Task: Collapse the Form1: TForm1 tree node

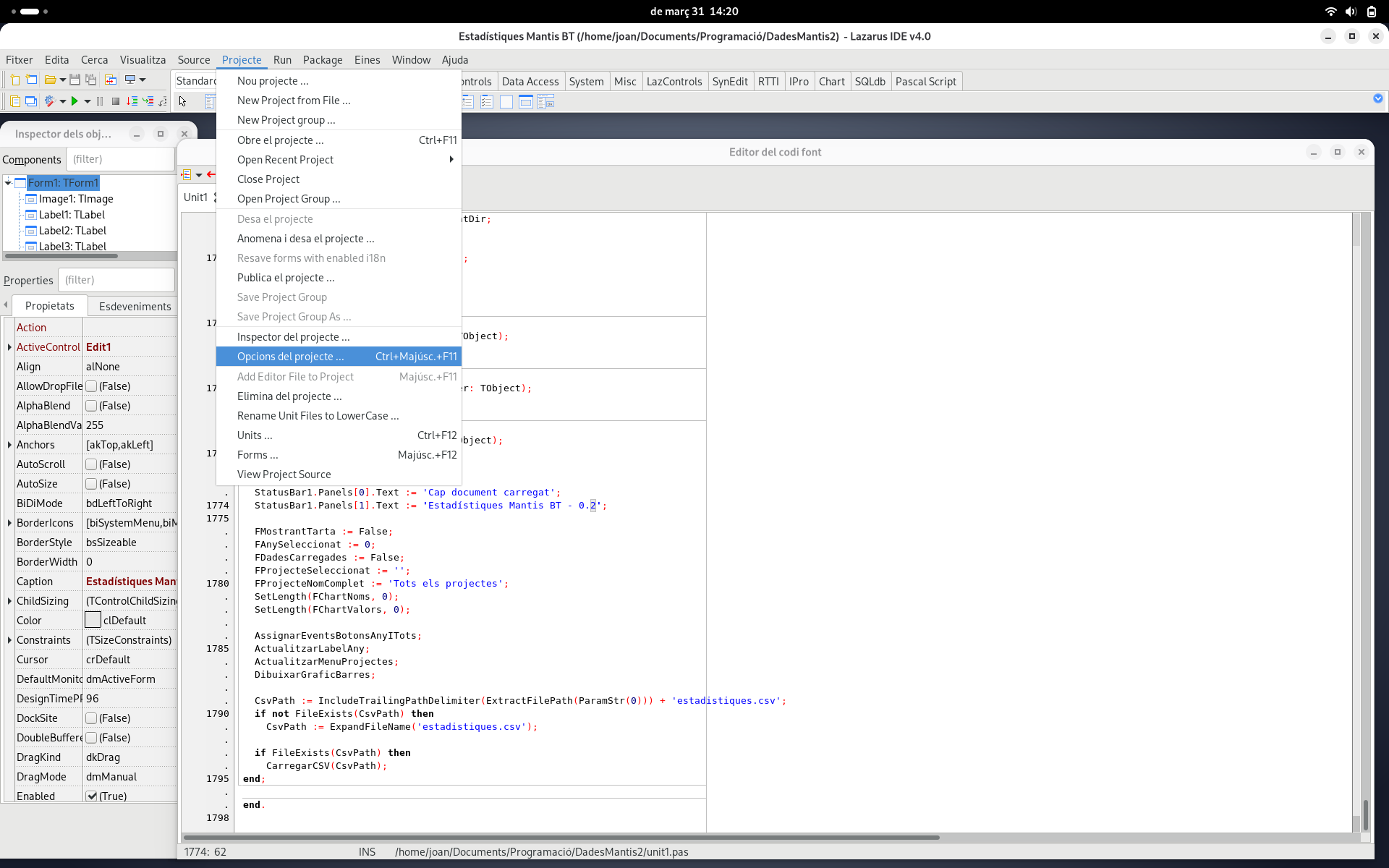Action: 8,183
